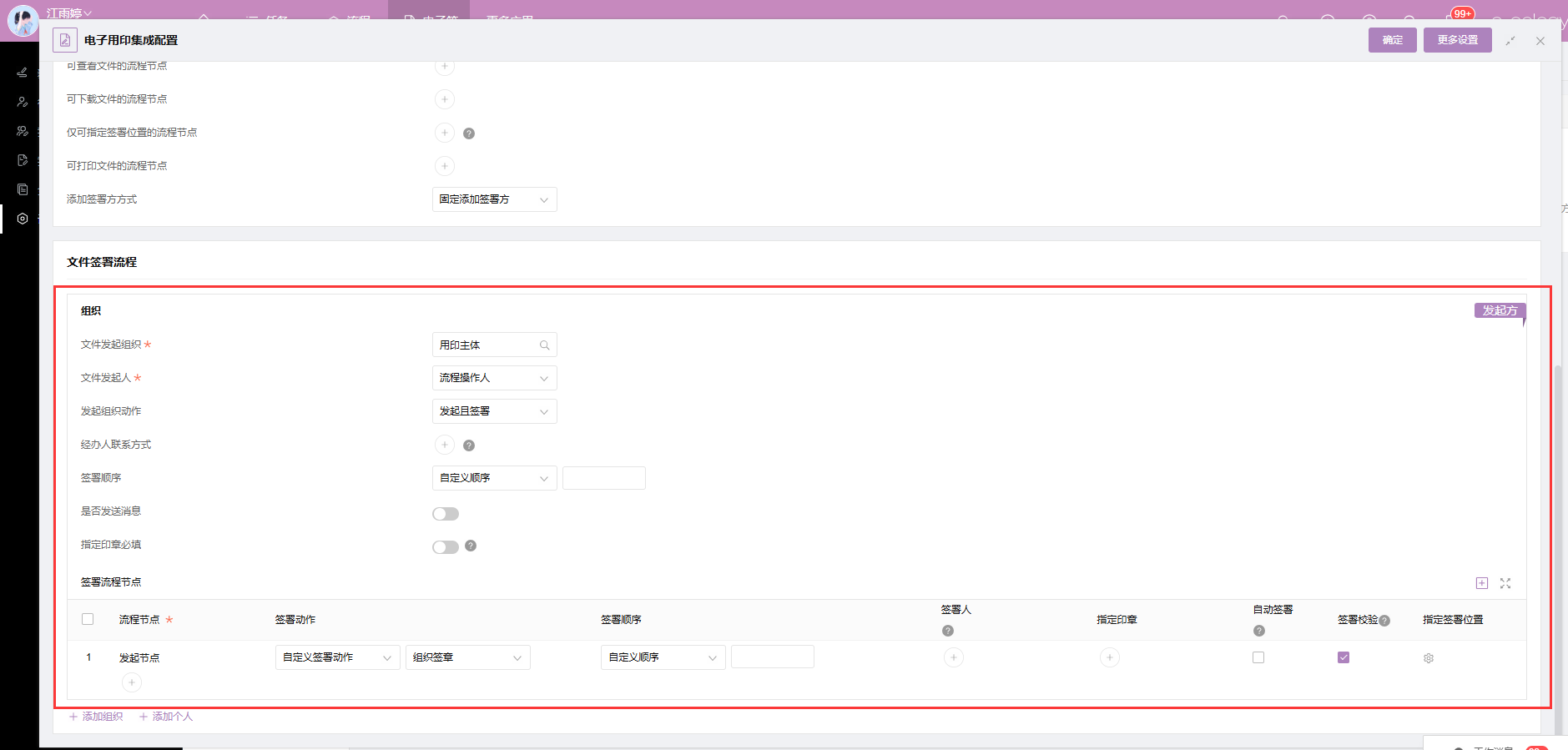Click plus icon under 签署人 column
This screenshot has height=750, width=1568.
[953, 657]
